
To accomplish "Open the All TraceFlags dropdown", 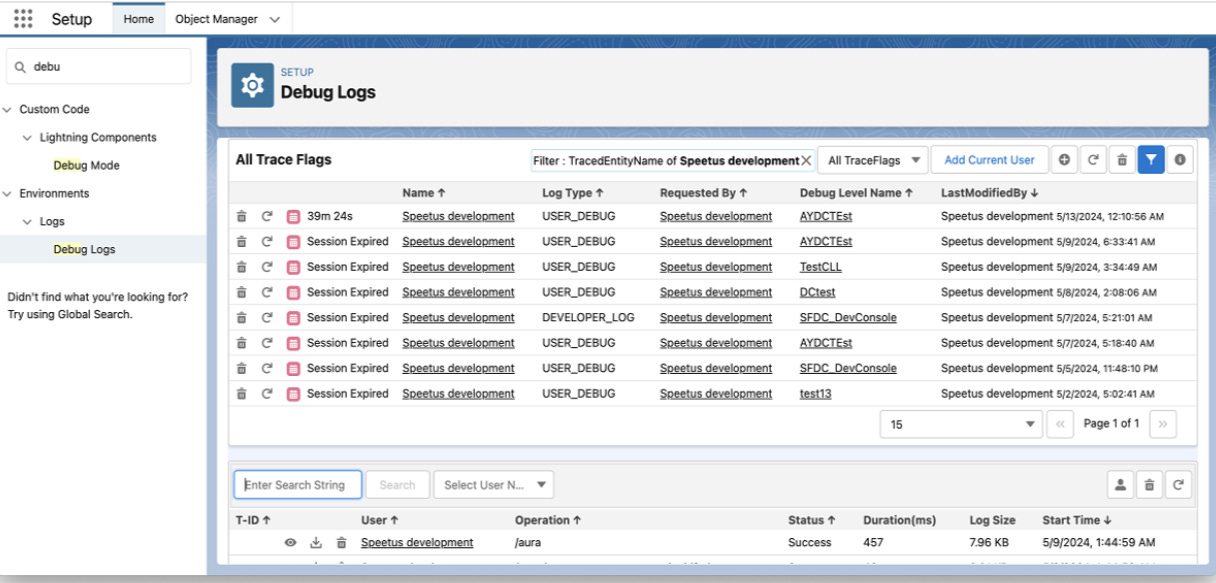I will 871,160.
